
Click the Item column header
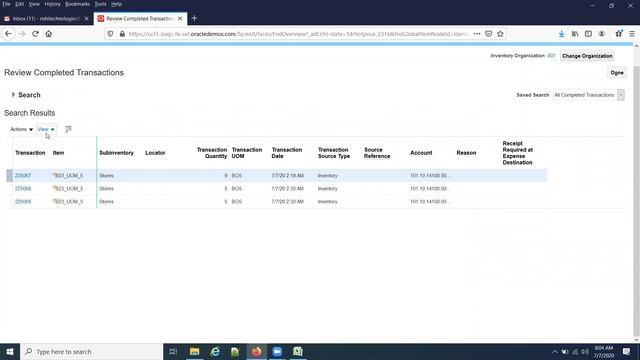coord(58,153)
